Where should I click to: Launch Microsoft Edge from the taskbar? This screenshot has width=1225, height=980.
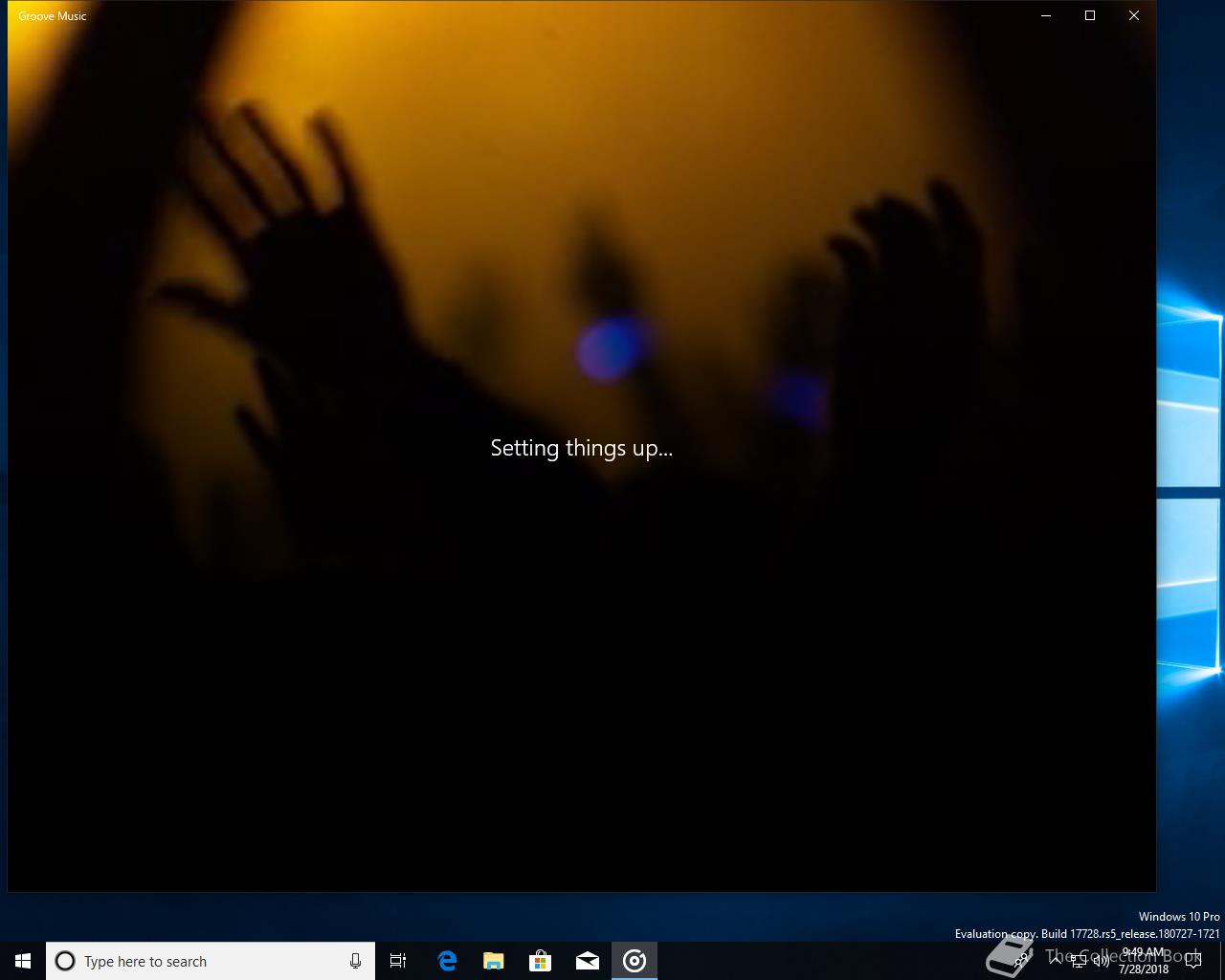pos(447,961)
